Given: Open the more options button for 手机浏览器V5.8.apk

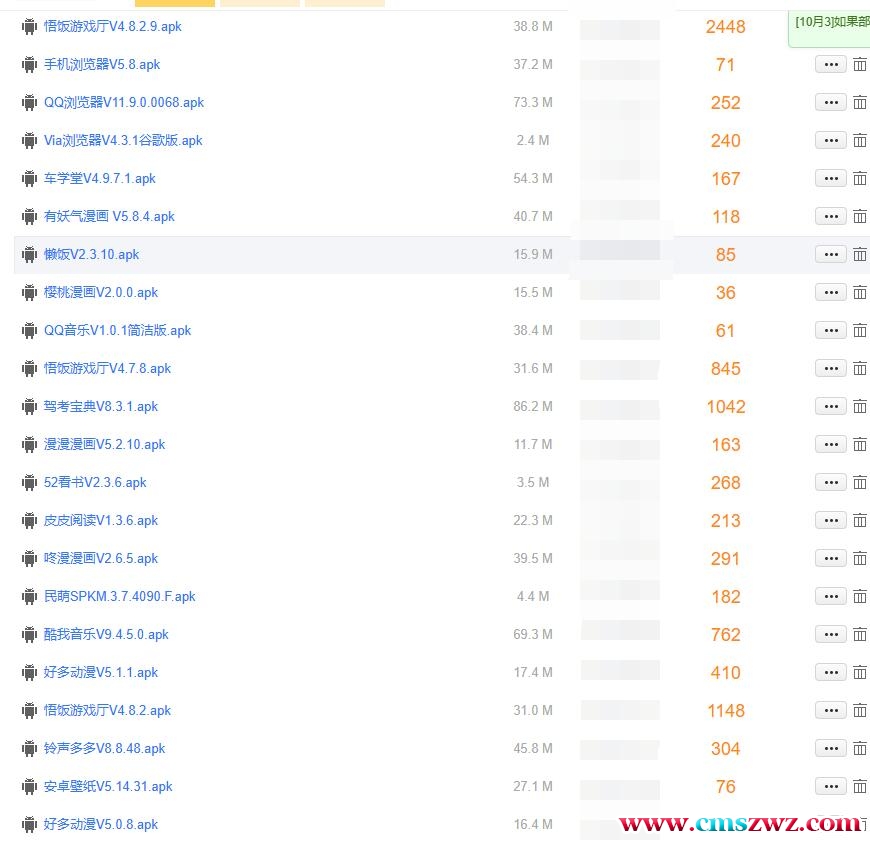Looking at the screenshot, I should click(x=831, y=64).
